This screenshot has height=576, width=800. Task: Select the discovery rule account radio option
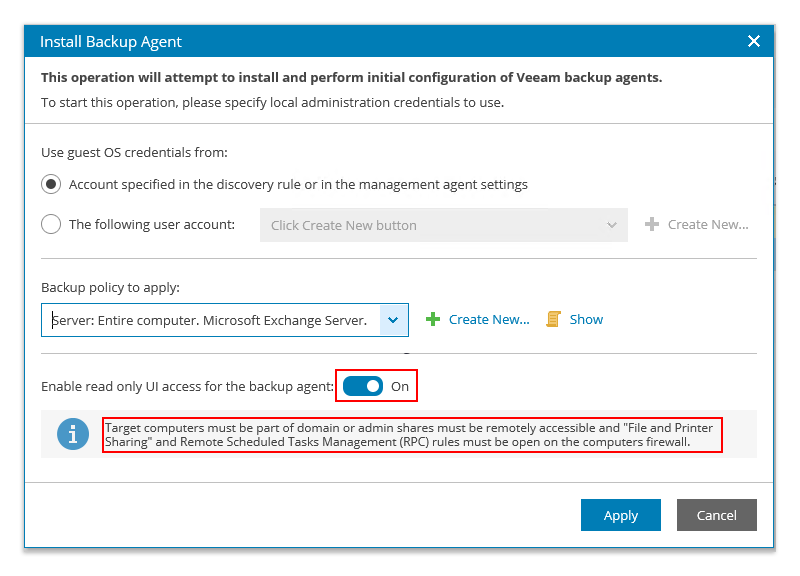coord(51,185)
